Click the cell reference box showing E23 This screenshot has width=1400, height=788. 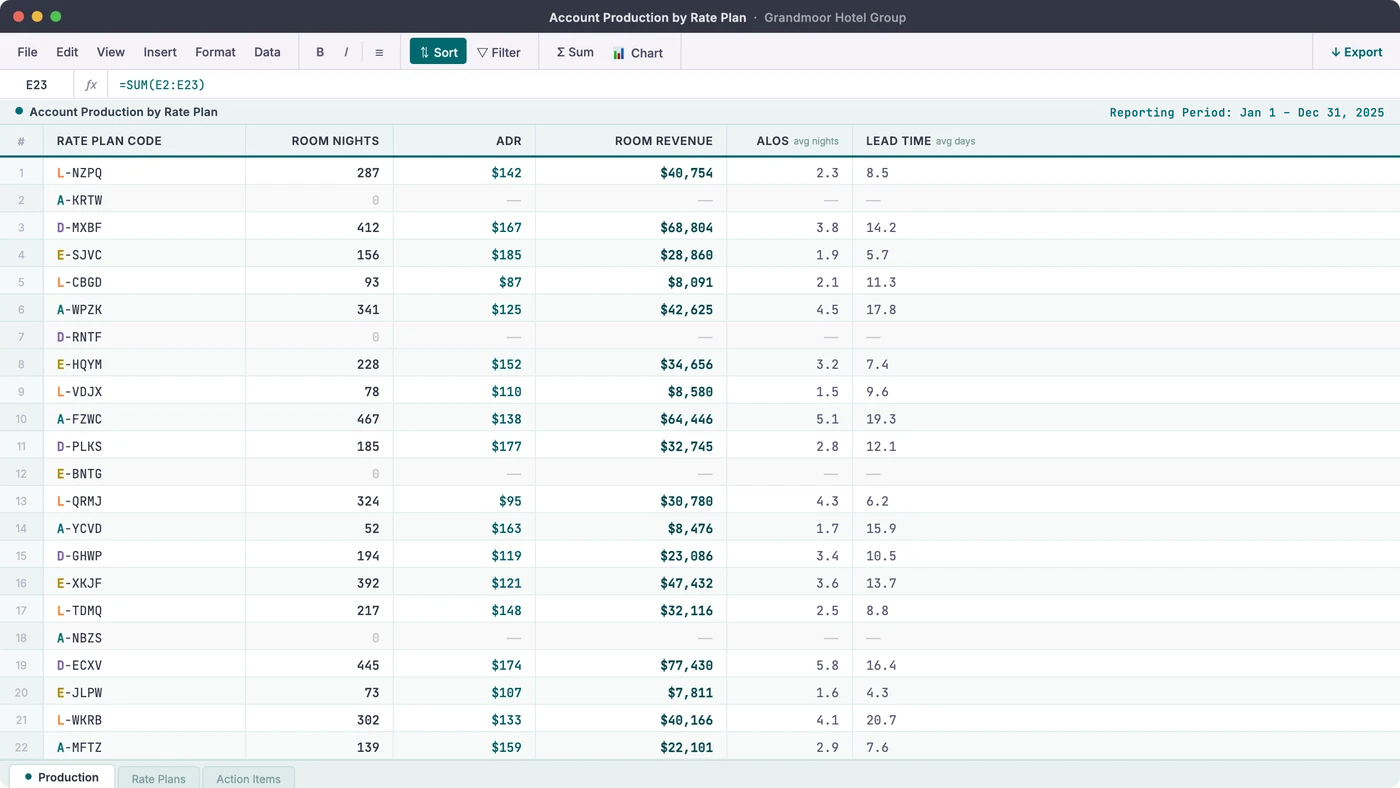coord(37,85)
